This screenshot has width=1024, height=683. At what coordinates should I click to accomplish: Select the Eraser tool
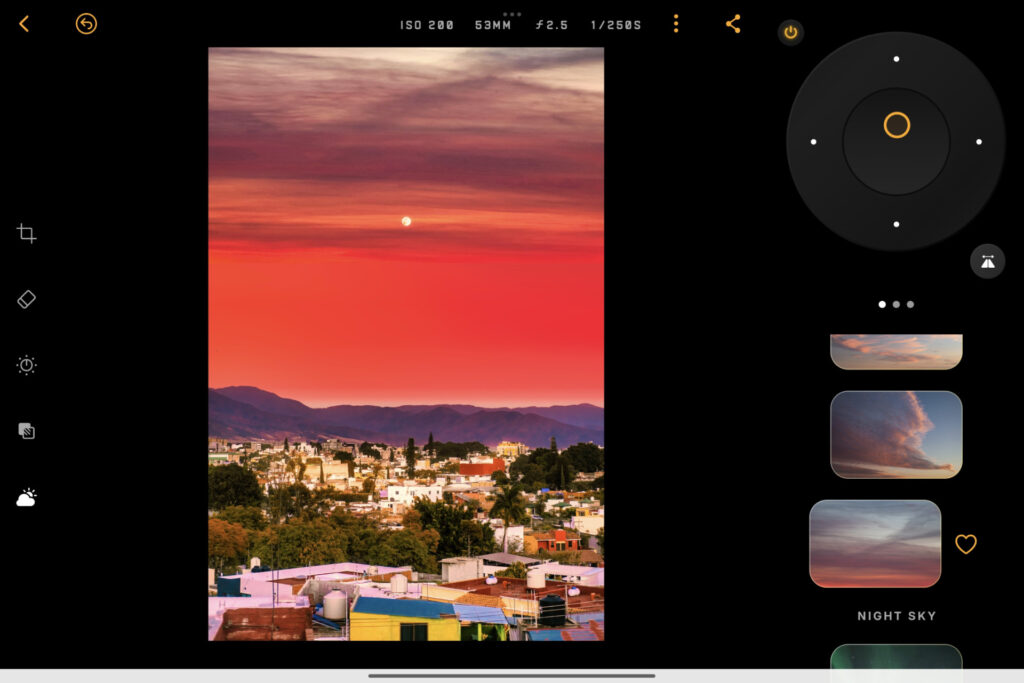(25, 299)
